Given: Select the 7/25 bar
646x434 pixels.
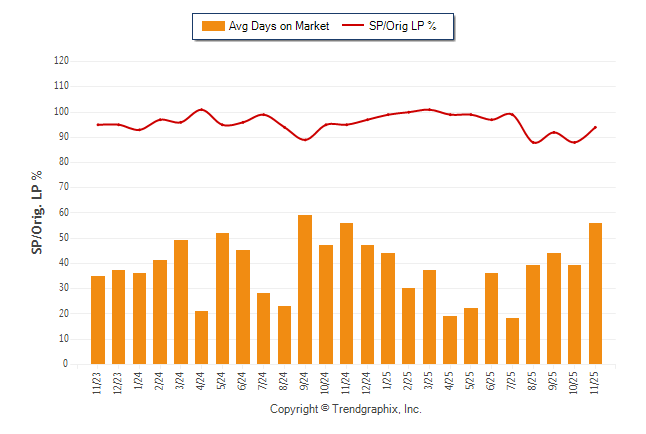Looking at the screenshot, I should click(x=513, y=341).
